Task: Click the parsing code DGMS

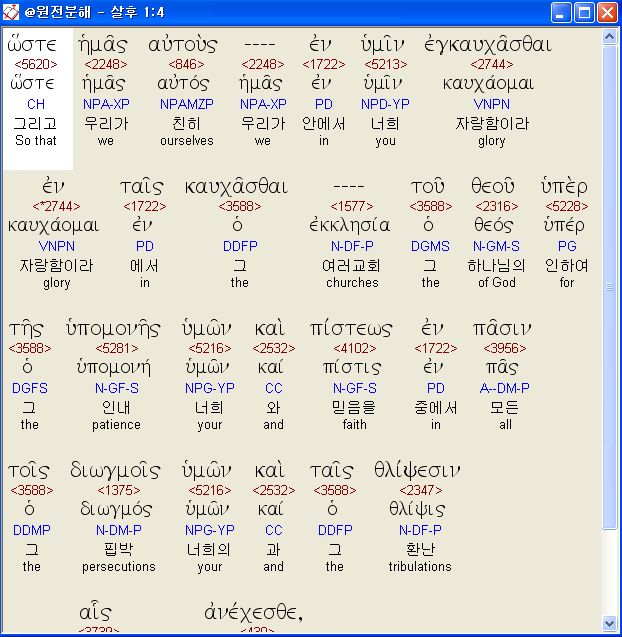Action: pos(430,246)
